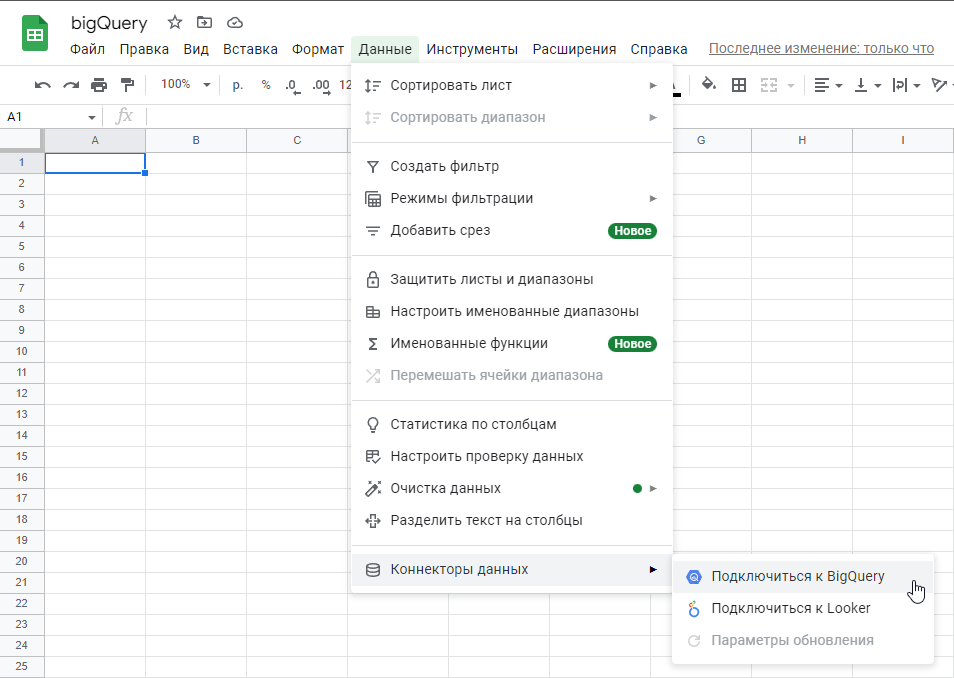Select column I header

pyautogui.click(x=903, y=141)
